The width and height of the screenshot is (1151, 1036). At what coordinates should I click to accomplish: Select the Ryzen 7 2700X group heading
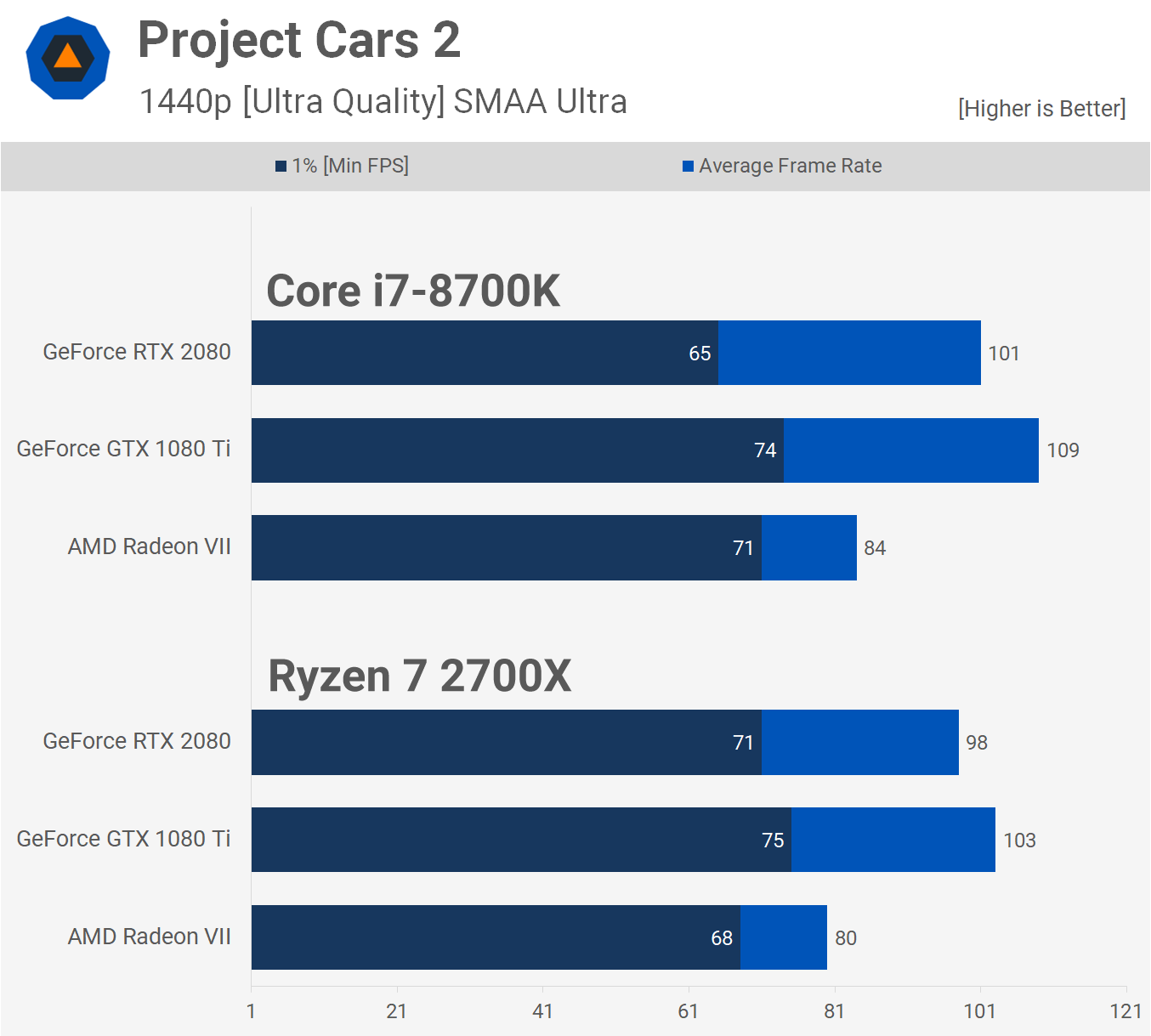coord(419,677)
